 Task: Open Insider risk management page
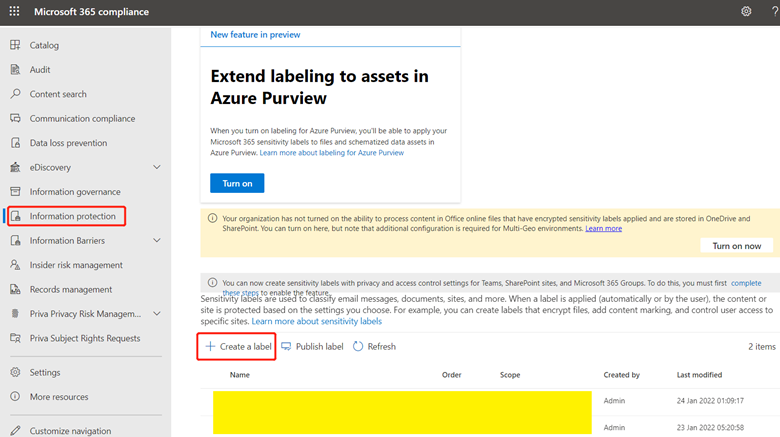click(x=76, y=265)
